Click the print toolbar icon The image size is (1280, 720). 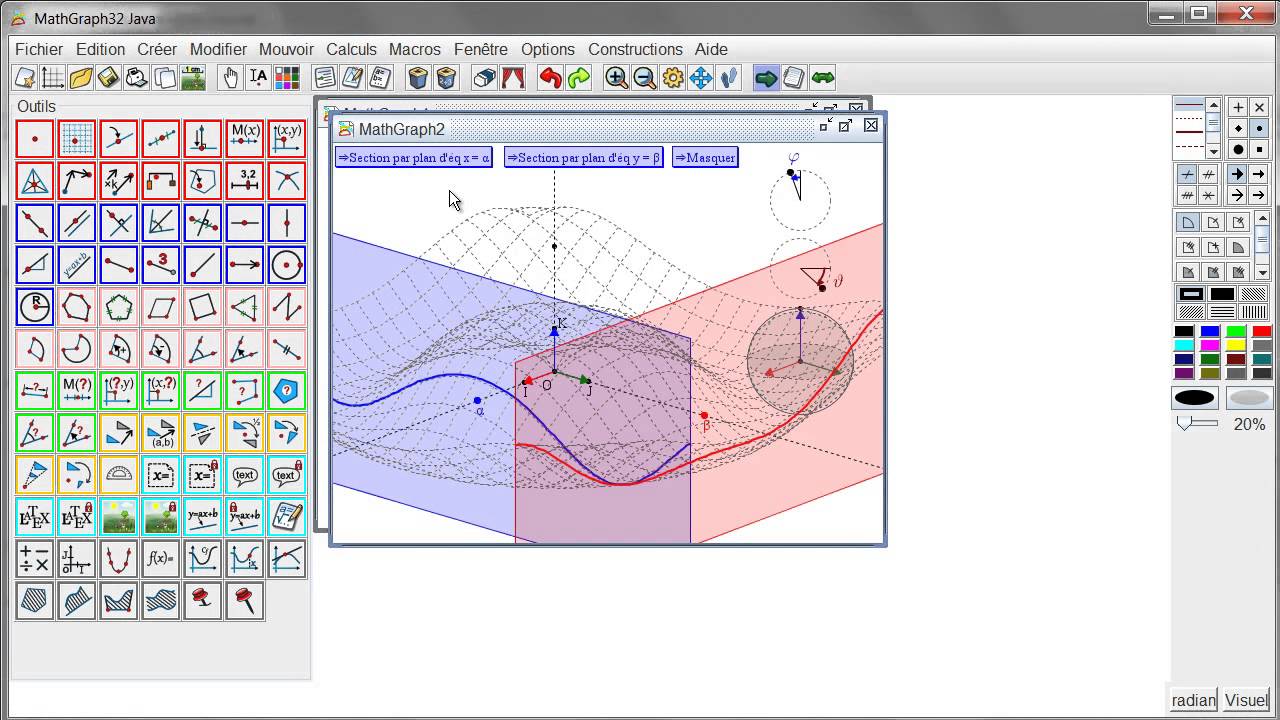[137, 78]
